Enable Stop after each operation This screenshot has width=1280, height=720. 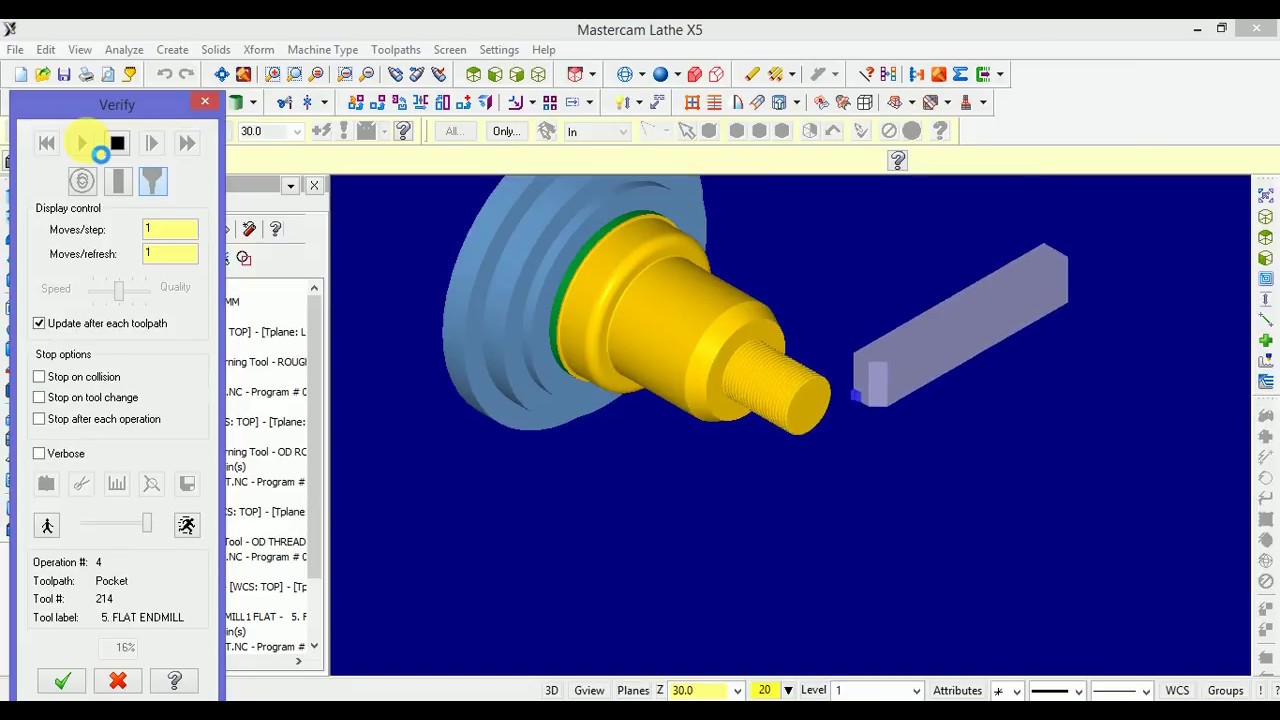[39, 419]
